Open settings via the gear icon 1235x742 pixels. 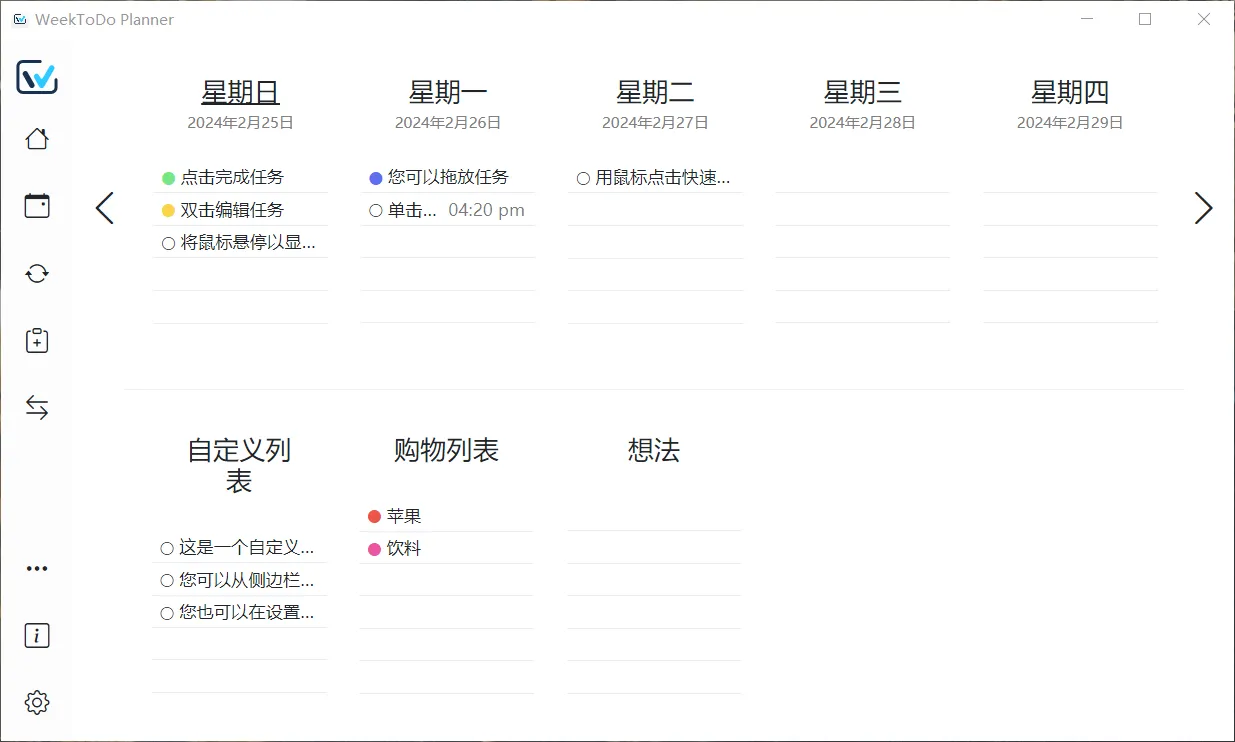pos(37,702)
